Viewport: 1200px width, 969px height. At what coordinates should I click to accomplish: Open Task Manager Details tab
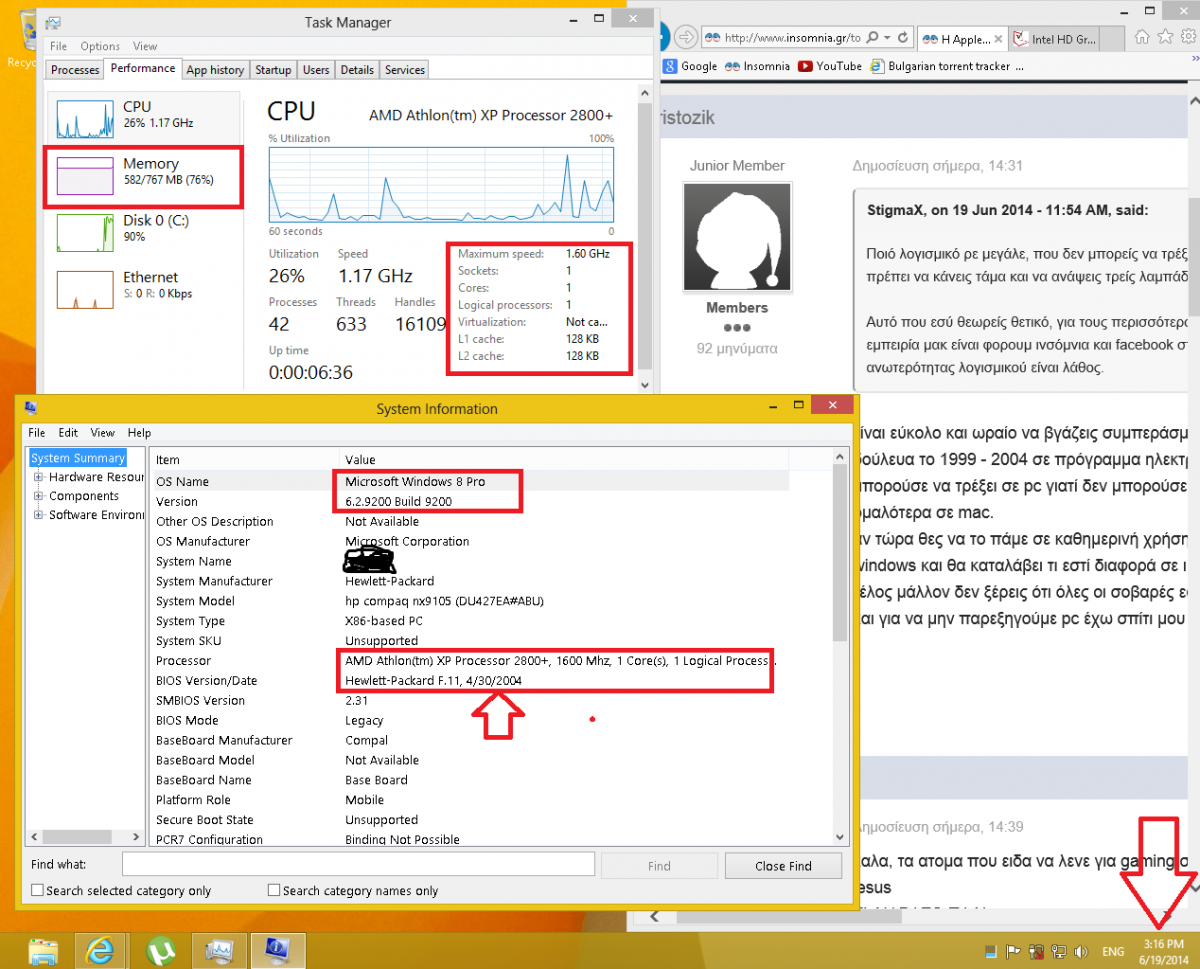pyautogui.click(x=357, y=69)
